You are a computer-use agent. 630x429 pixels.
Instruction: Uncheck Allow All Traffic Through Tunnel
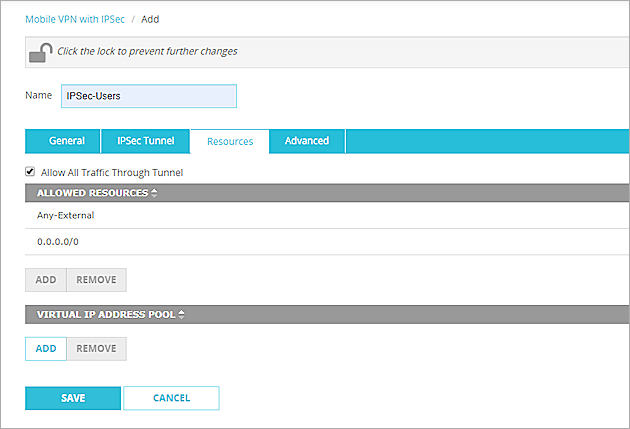point(30,172)
